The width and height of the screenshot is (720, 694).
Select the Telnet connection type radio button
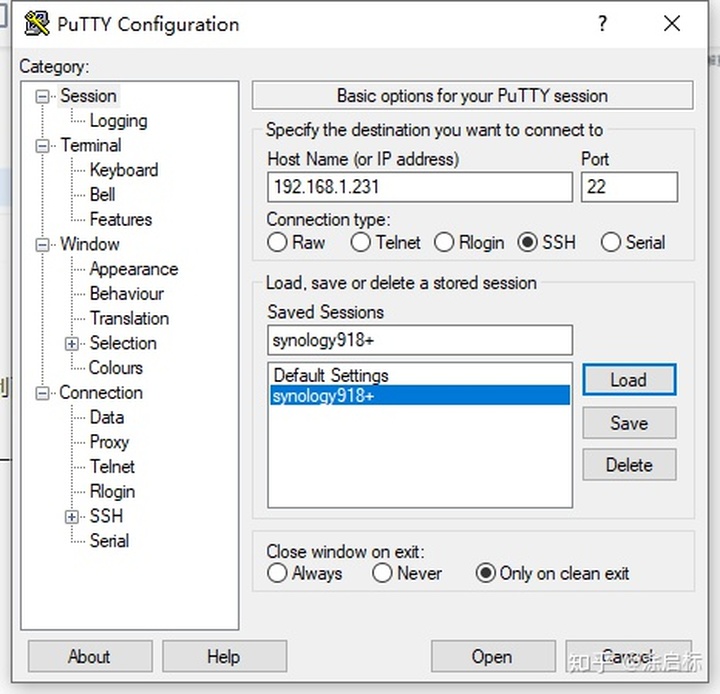[x=360, y=242]
